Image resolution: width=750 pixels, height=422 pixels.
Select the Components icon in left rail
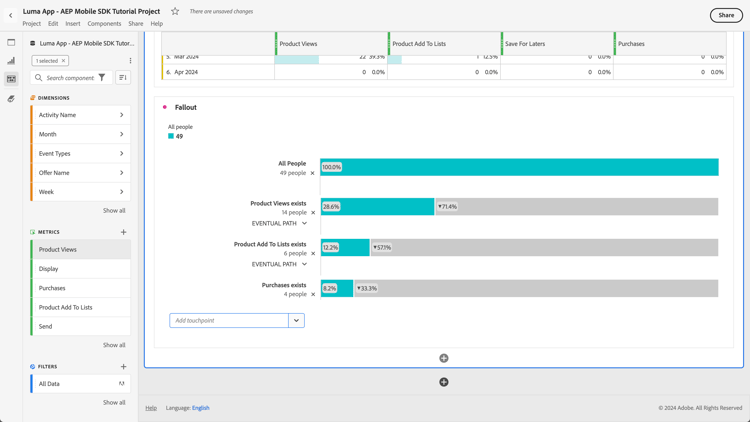[11, 79]
